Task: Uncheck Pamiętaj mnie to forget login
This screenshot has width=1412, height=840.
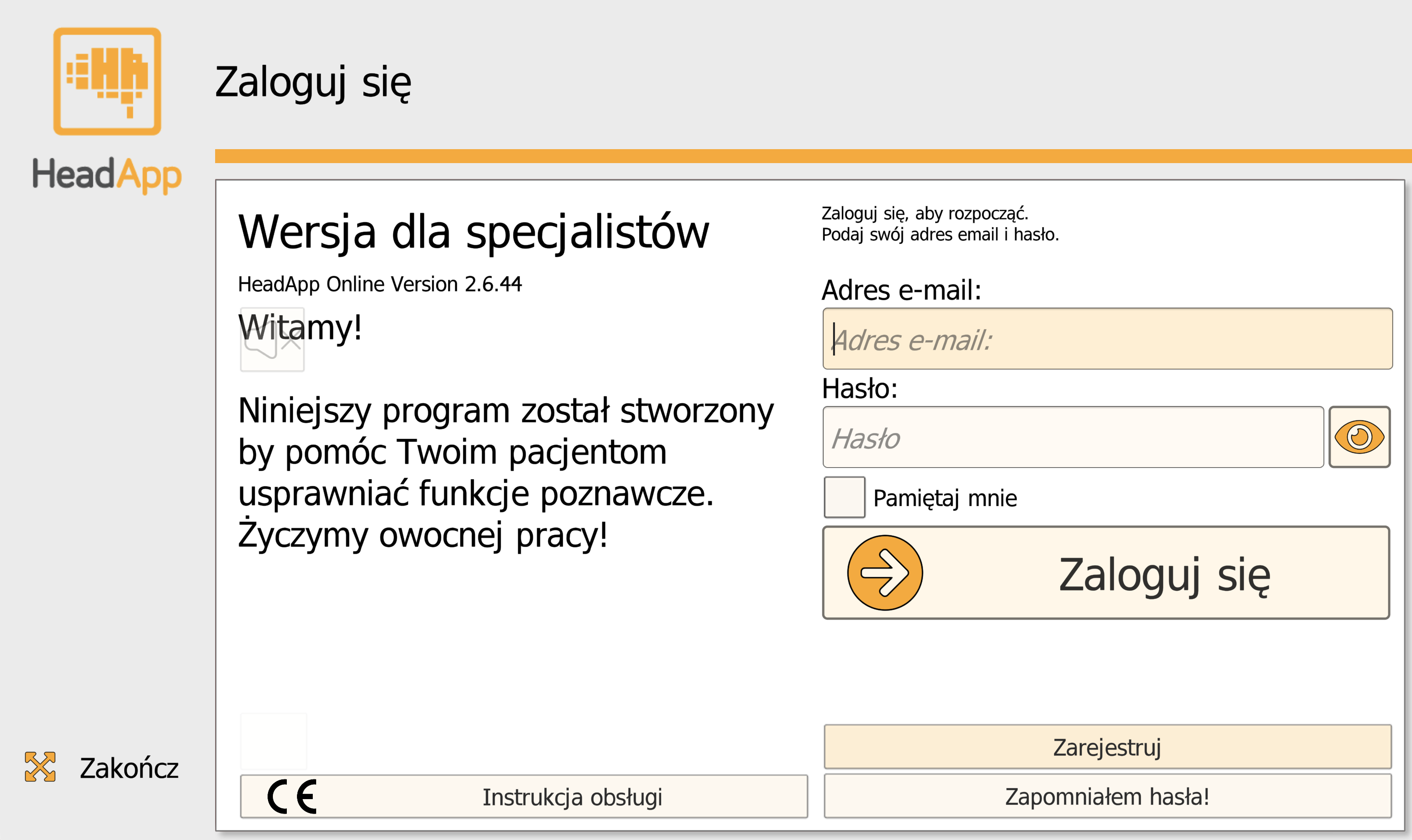Action: coord(844,498)
